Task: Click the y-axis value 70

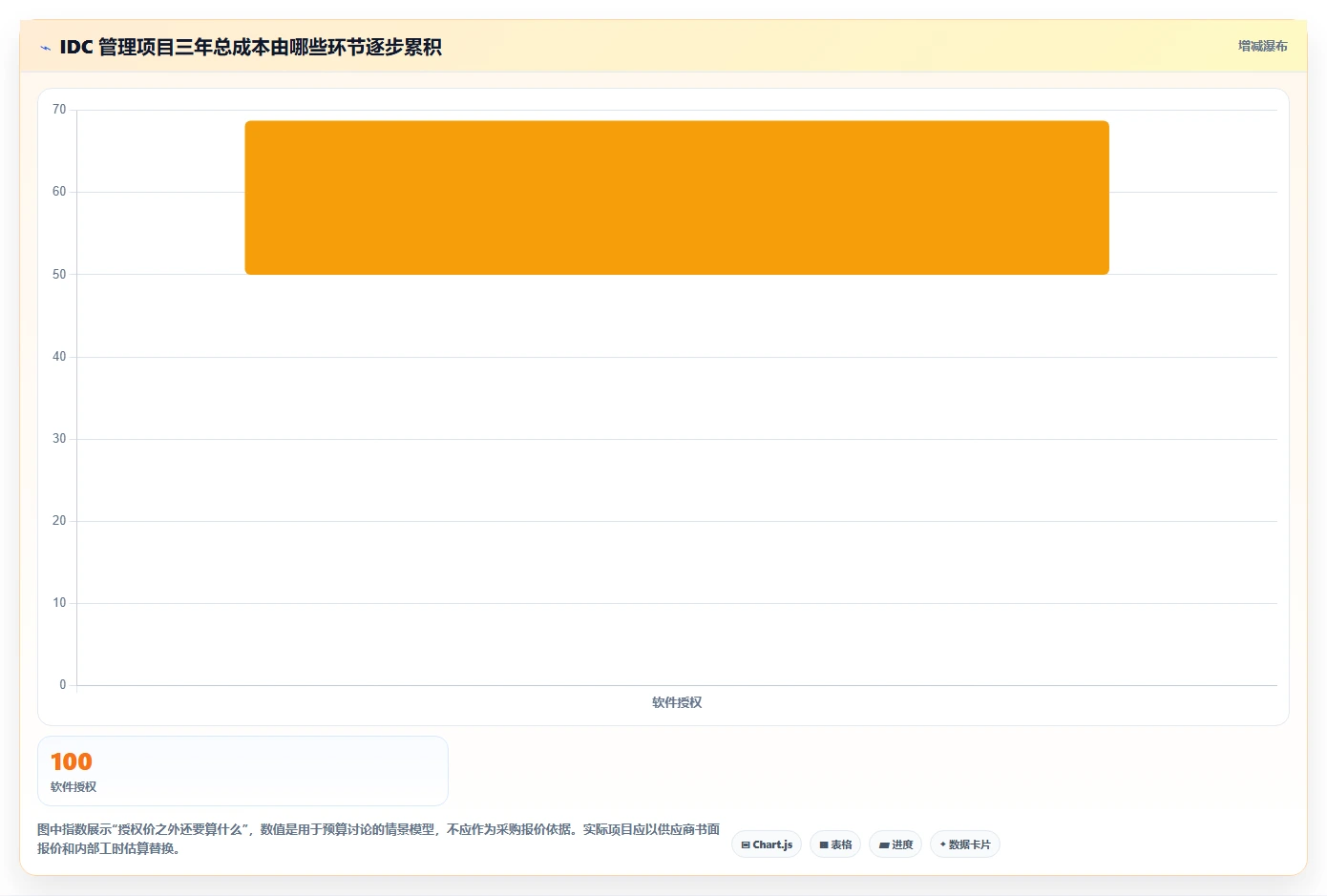Action: [x=59, y=110]
